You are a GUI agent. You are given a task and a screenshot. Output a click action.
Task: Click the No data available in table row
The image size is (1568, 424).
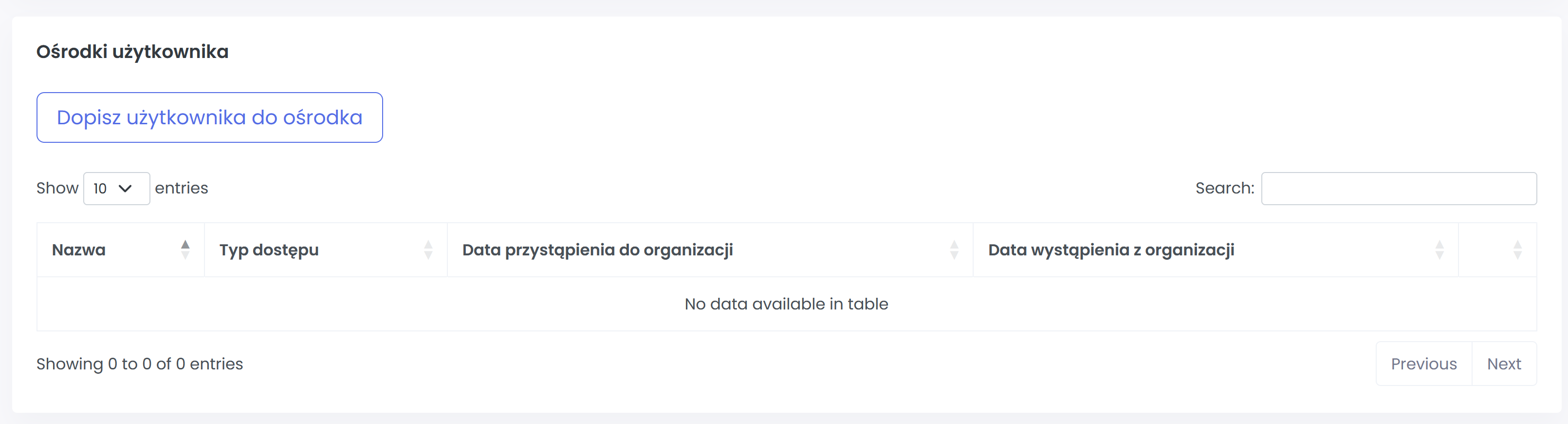786,304
